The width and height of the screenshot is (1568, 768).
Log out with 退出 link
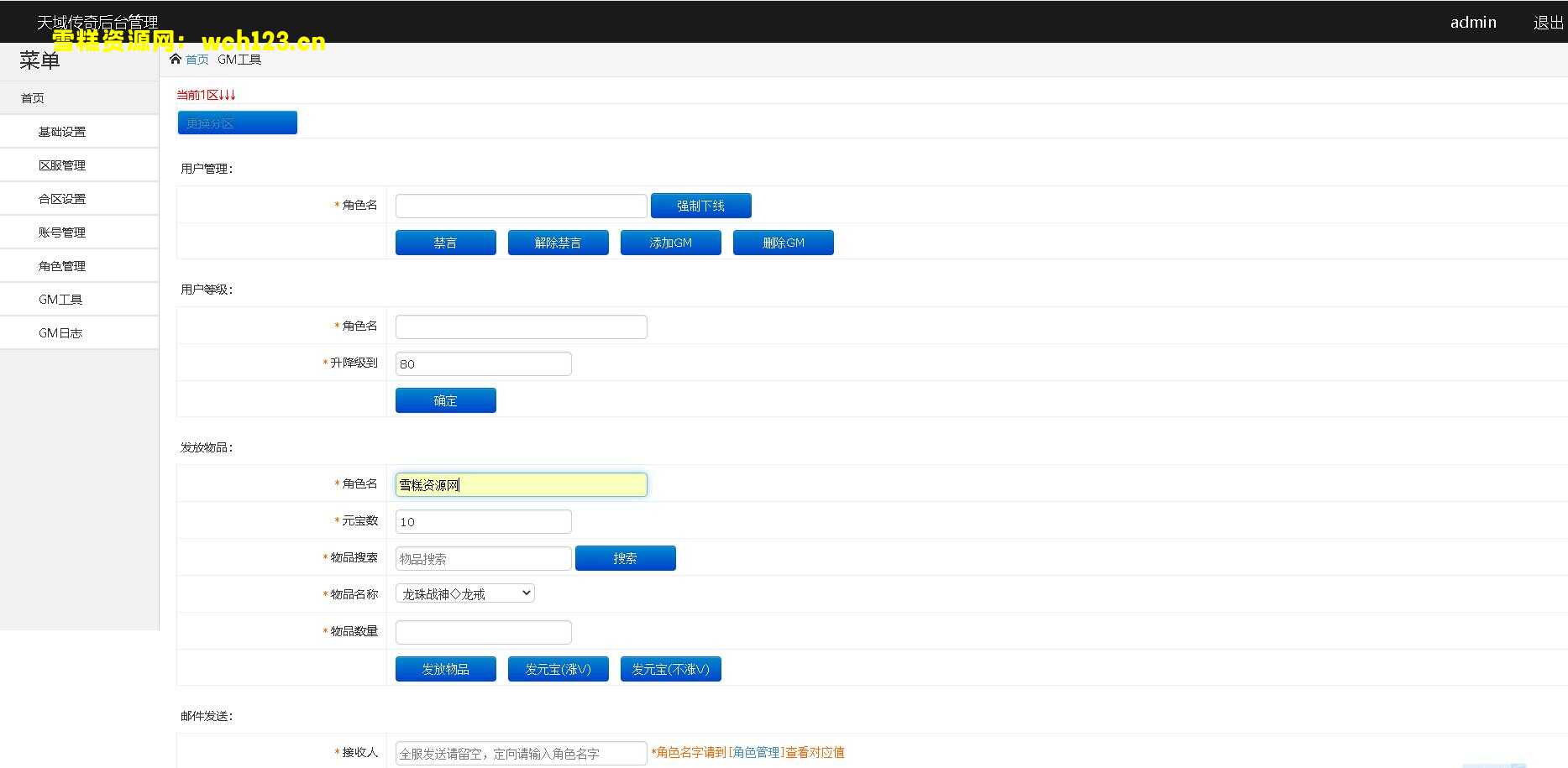1548,23
